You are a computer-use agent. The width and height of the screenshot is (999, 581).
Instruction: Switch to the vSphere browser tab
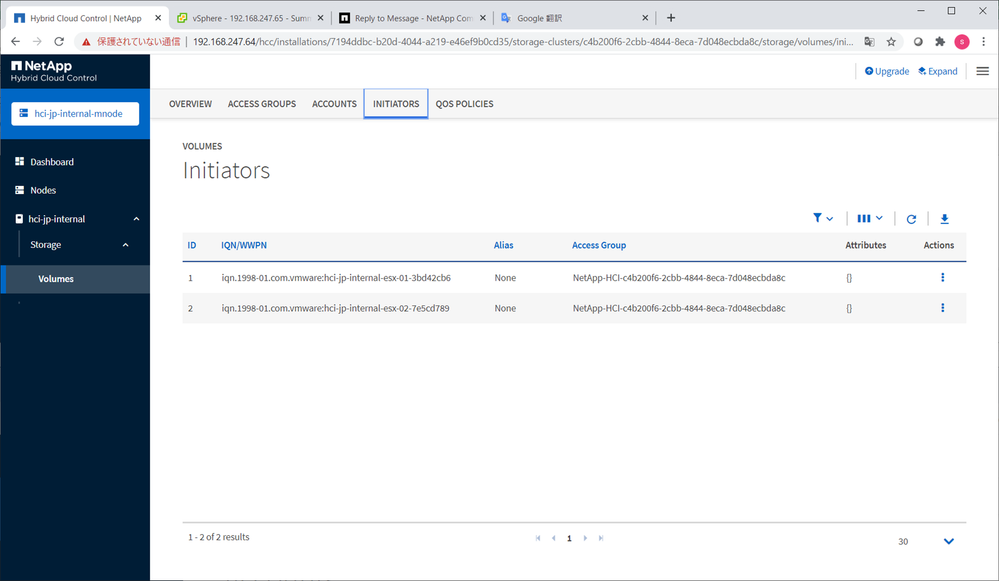[250, 18]
